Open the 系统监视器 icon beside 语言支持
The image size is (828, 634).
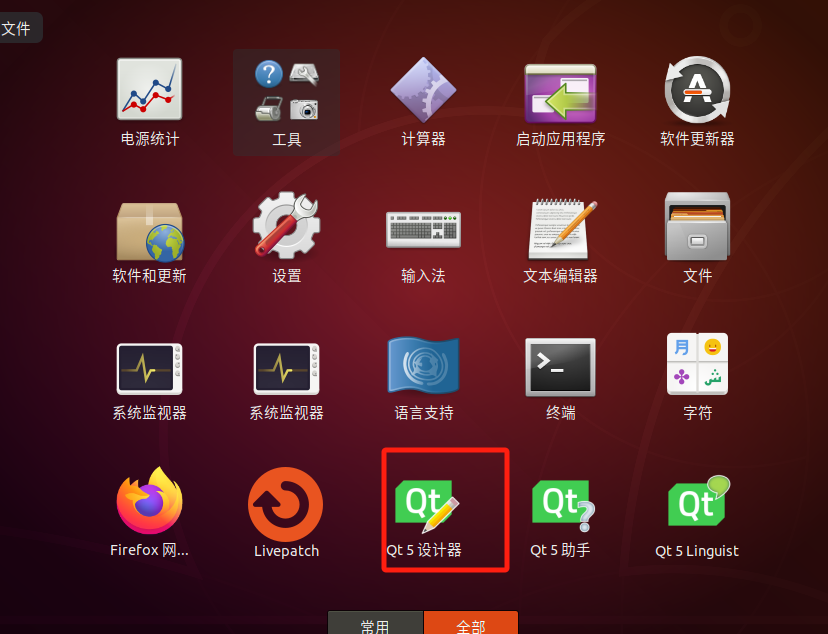[286, 369]
